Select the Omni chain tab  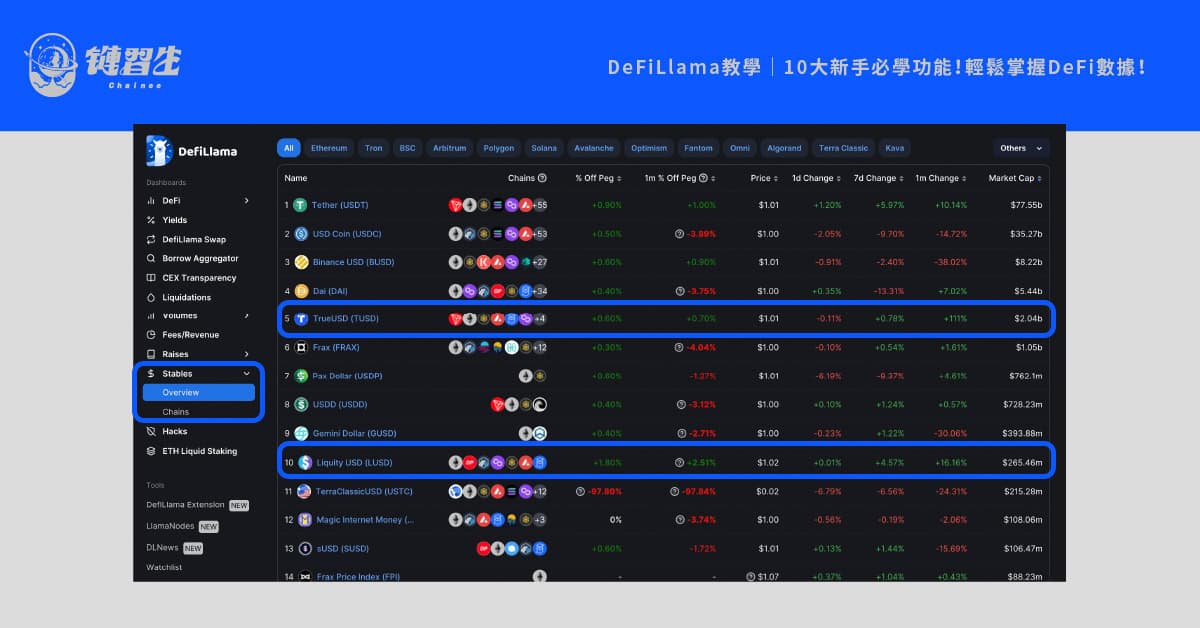click(740, 148)
